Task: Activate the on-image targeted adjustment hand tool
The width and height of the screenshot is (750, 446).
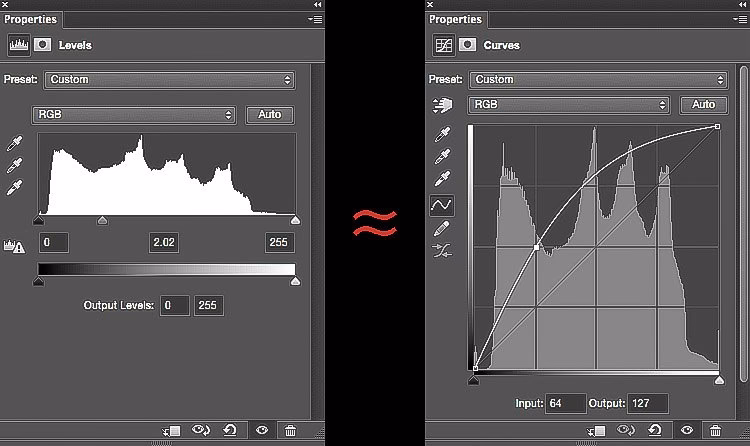Action: click(x=442, y=105)
